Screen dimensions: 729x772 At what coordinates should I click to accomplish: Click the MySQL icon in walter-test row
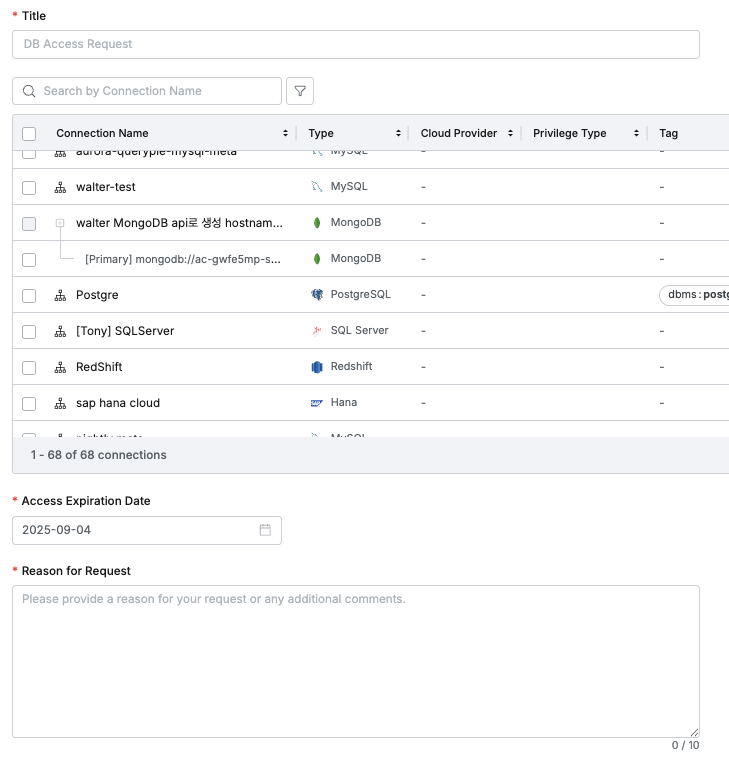[x=317, y=187]
